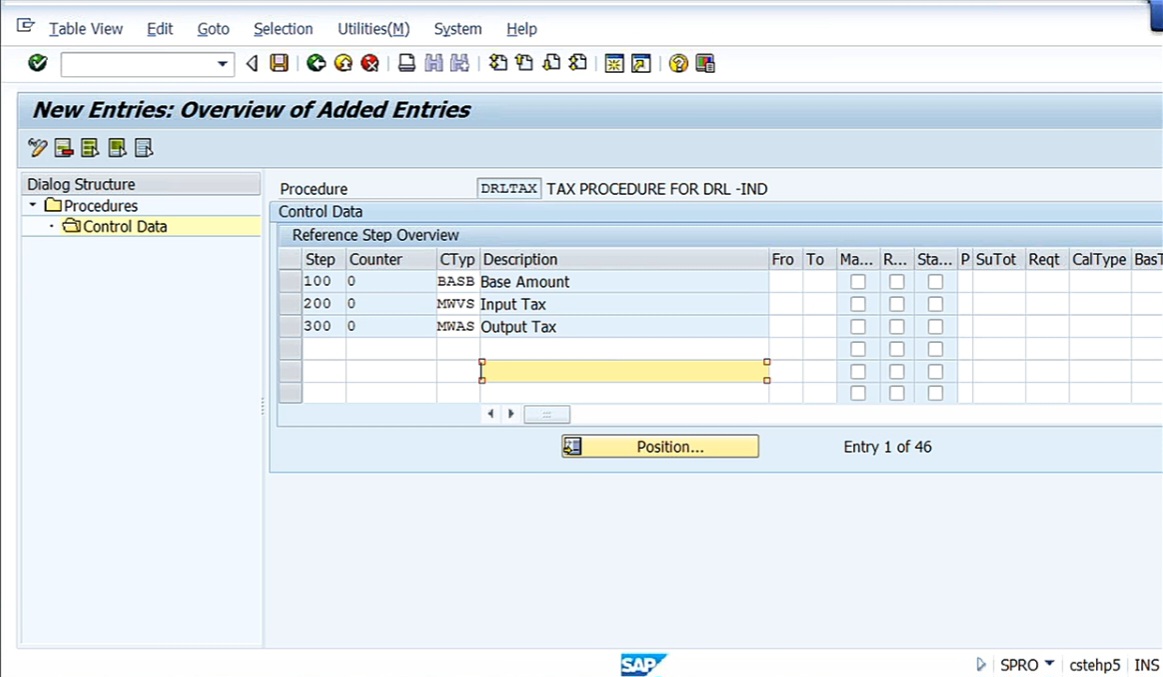Screen dimensions: 1163x677
Task: Click the Customize Local Layout icon
Action: [705, 63]
